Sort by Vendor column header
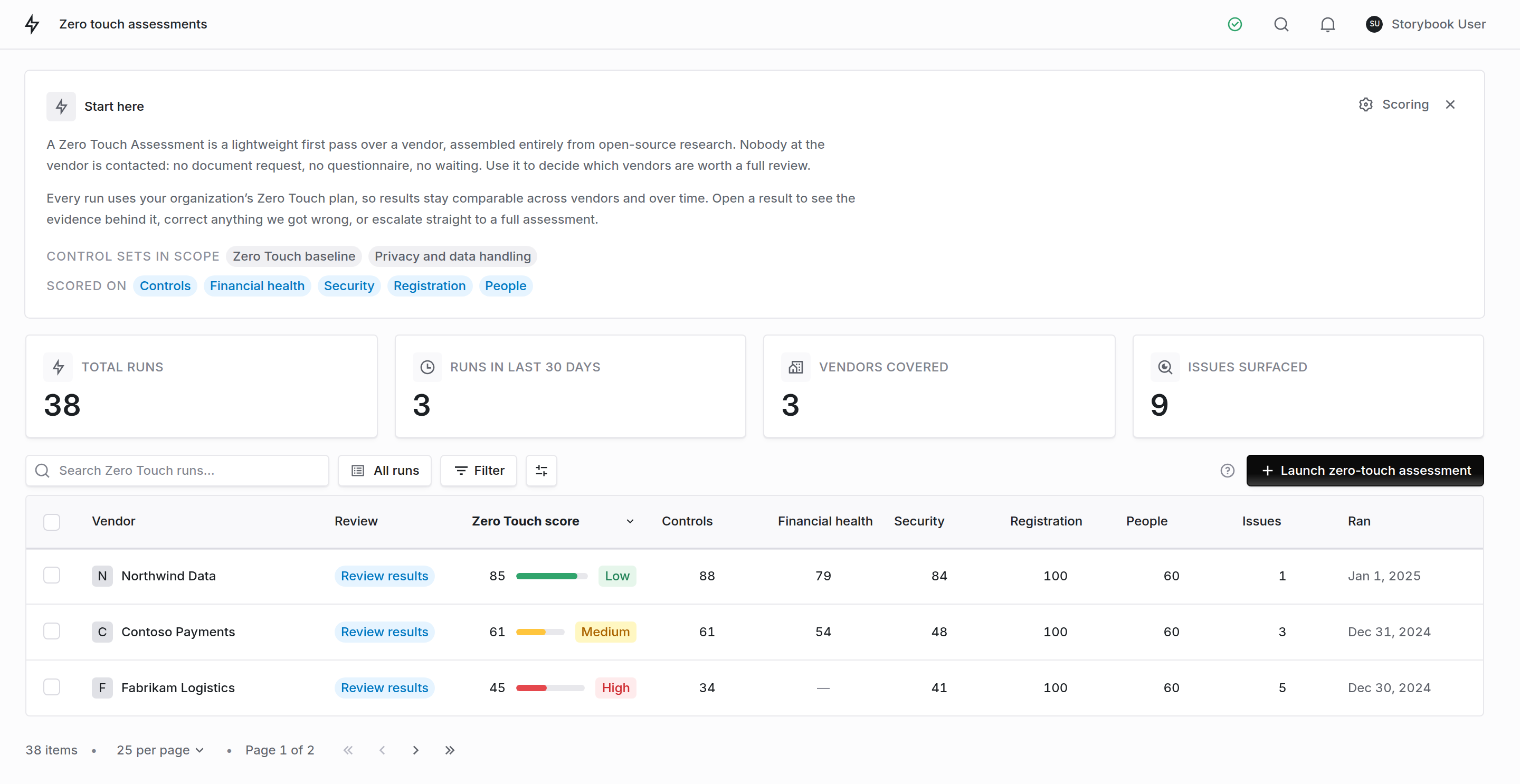The image size is (1520, 784). pyautogui.click(x=113, y=521)
